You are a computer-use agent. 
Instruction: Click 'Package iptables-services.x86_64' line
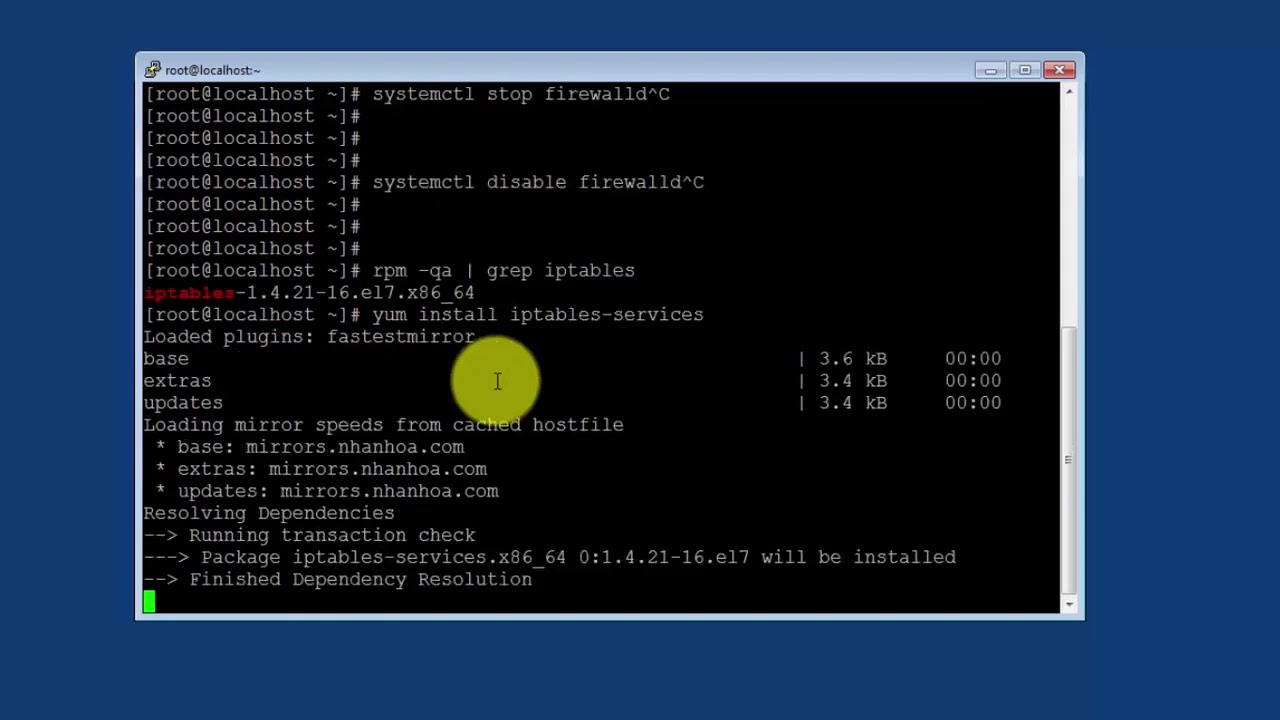(550, 557)
